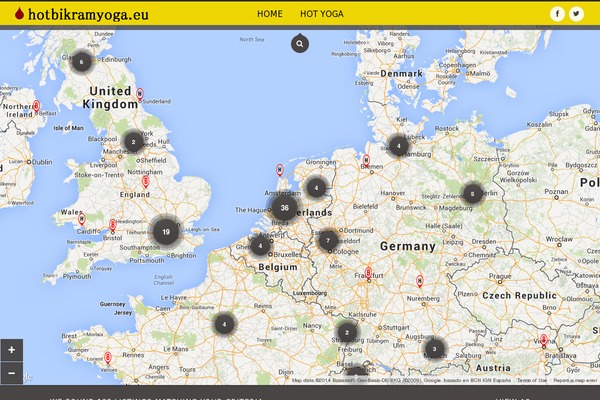Screen dimensions: 600x400
Task: Select the studio pin at Belfast
Action: tap(36, 106)
